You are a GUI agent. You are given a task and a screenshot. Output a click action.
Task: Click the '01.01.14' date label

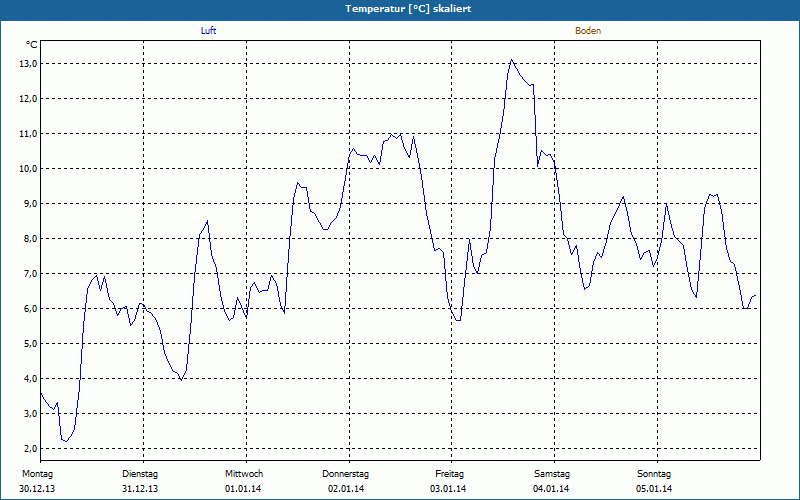(243, 489)
